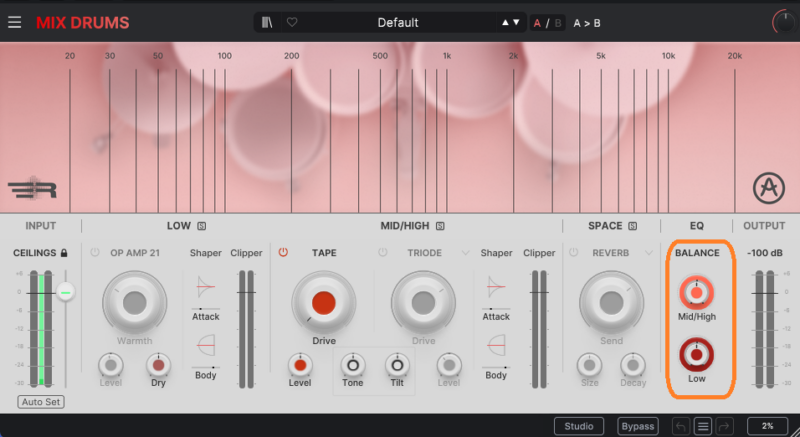This screenshot has height=437, width=800.
Task: Expand the TRIODE type dropdown
Action: coord(466,253)
